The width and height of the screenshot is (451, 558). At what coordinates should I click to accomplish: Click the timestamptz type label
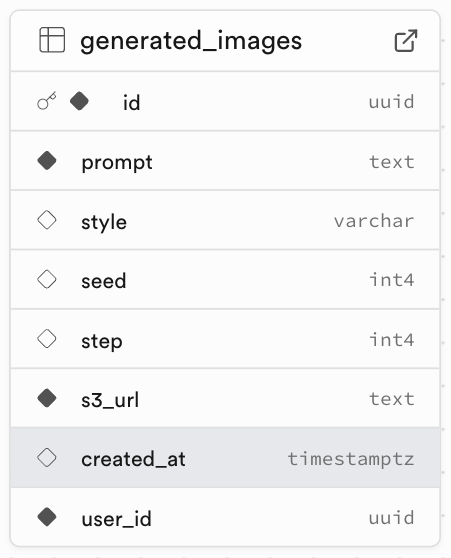click(351, 459)
